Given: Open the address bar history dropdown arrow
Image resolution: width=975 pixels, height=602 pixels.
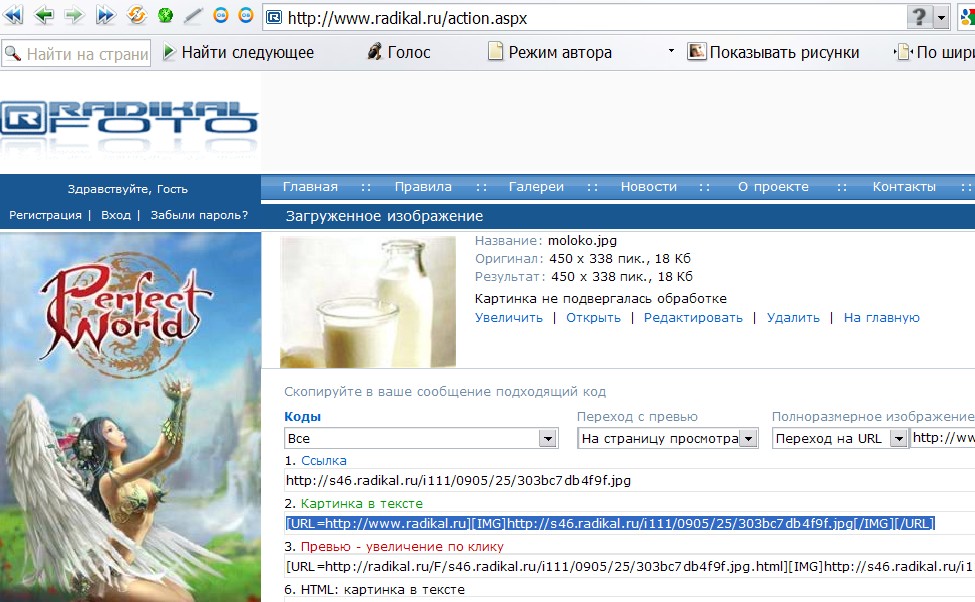Looking at the screenshot, I should click(941, 17).
